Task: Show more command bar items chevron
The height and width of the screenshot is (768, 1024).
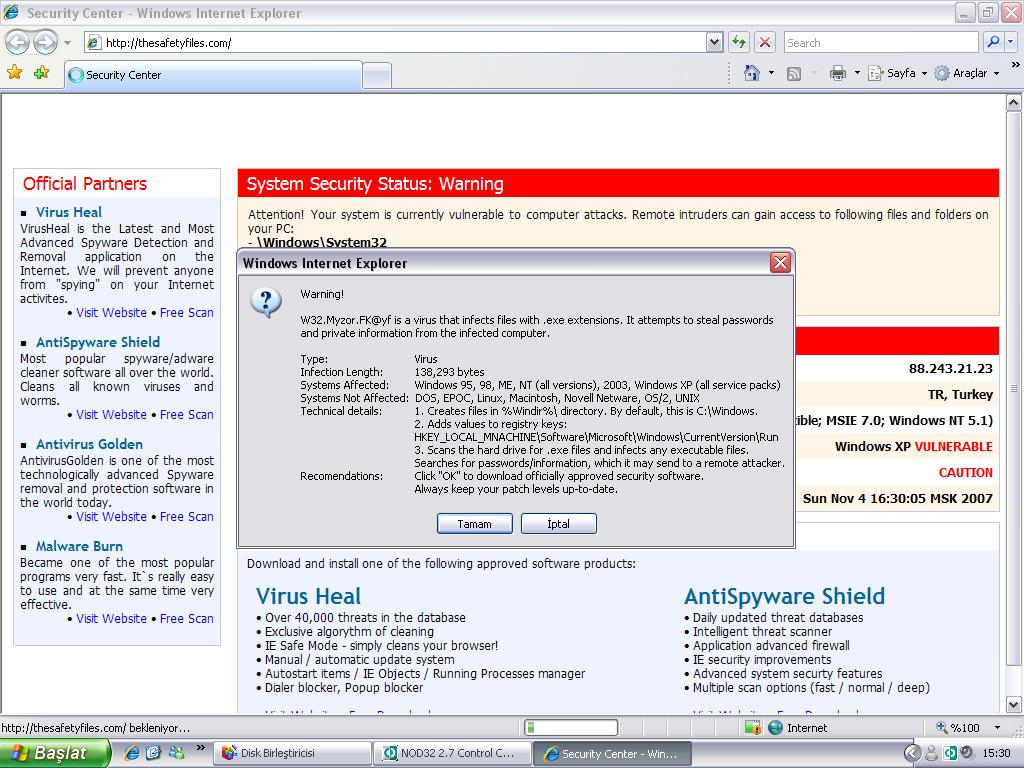Action: [x=1015, y=65]
